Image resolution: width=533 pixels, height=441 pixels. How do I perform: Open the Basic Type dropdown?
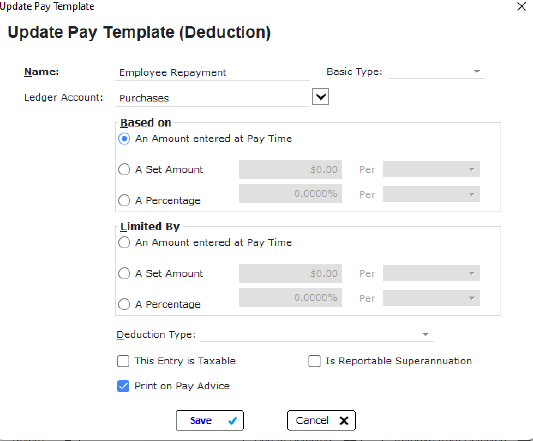436,71
